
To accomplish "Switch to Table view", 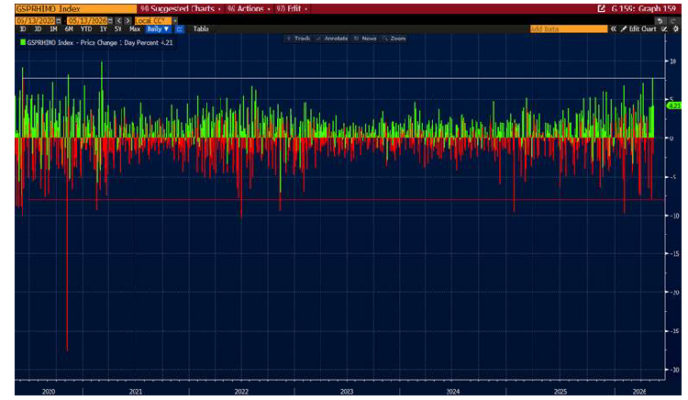I will [x=201, y=29].
